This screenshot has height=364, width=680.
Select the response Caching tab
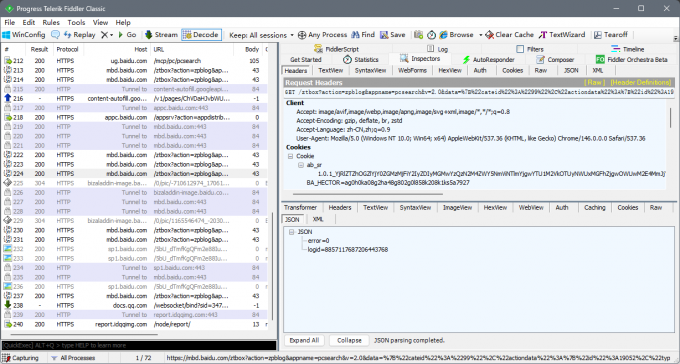coord(594,208)
